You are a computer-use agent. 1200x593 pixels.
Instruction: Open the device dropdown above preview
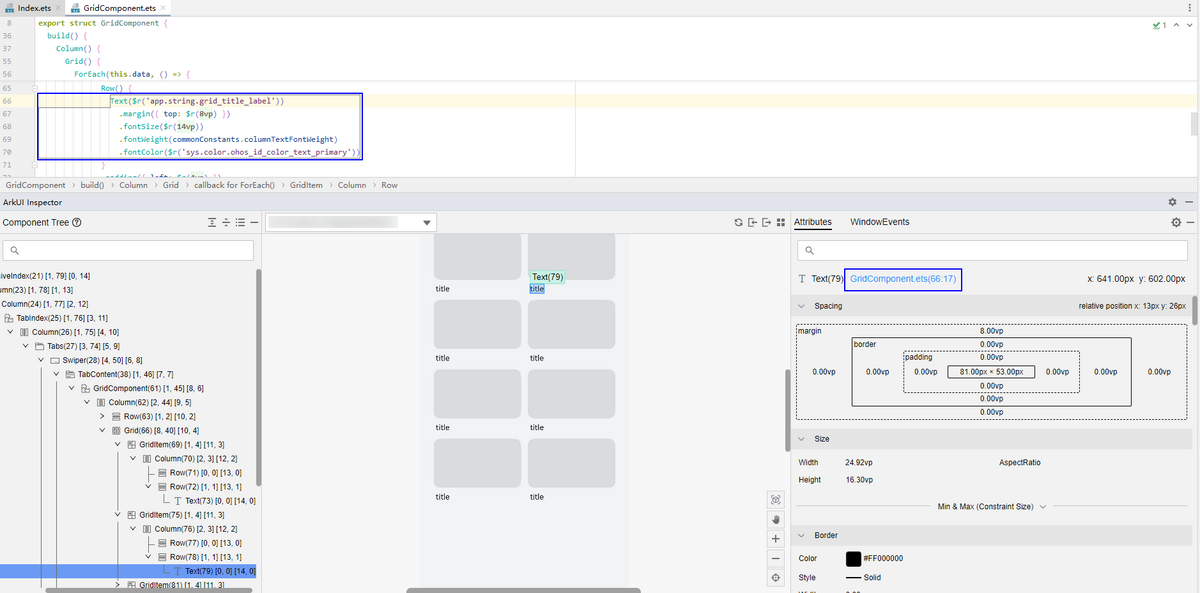click(x=427, y=222)
